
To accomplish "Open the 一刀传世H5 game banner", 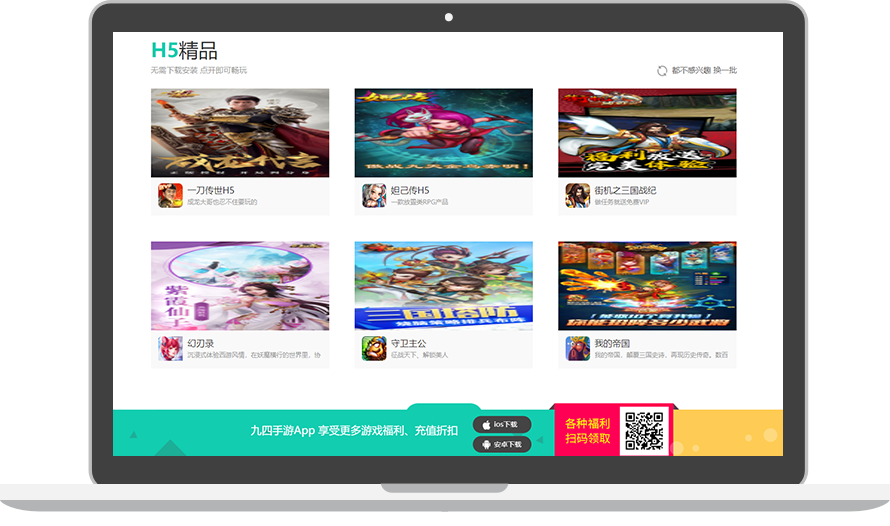I will (x=240, y=133).
